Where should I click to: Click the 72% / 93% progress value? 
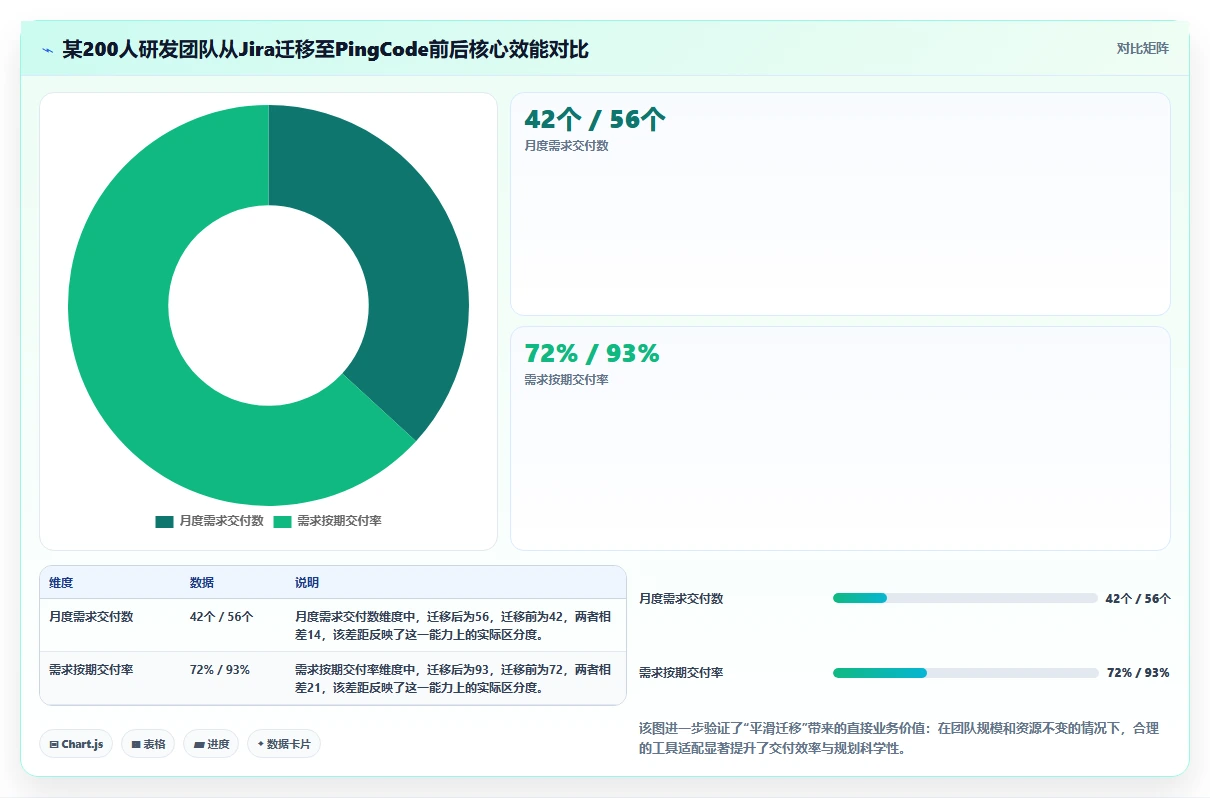click(1138, 673)
